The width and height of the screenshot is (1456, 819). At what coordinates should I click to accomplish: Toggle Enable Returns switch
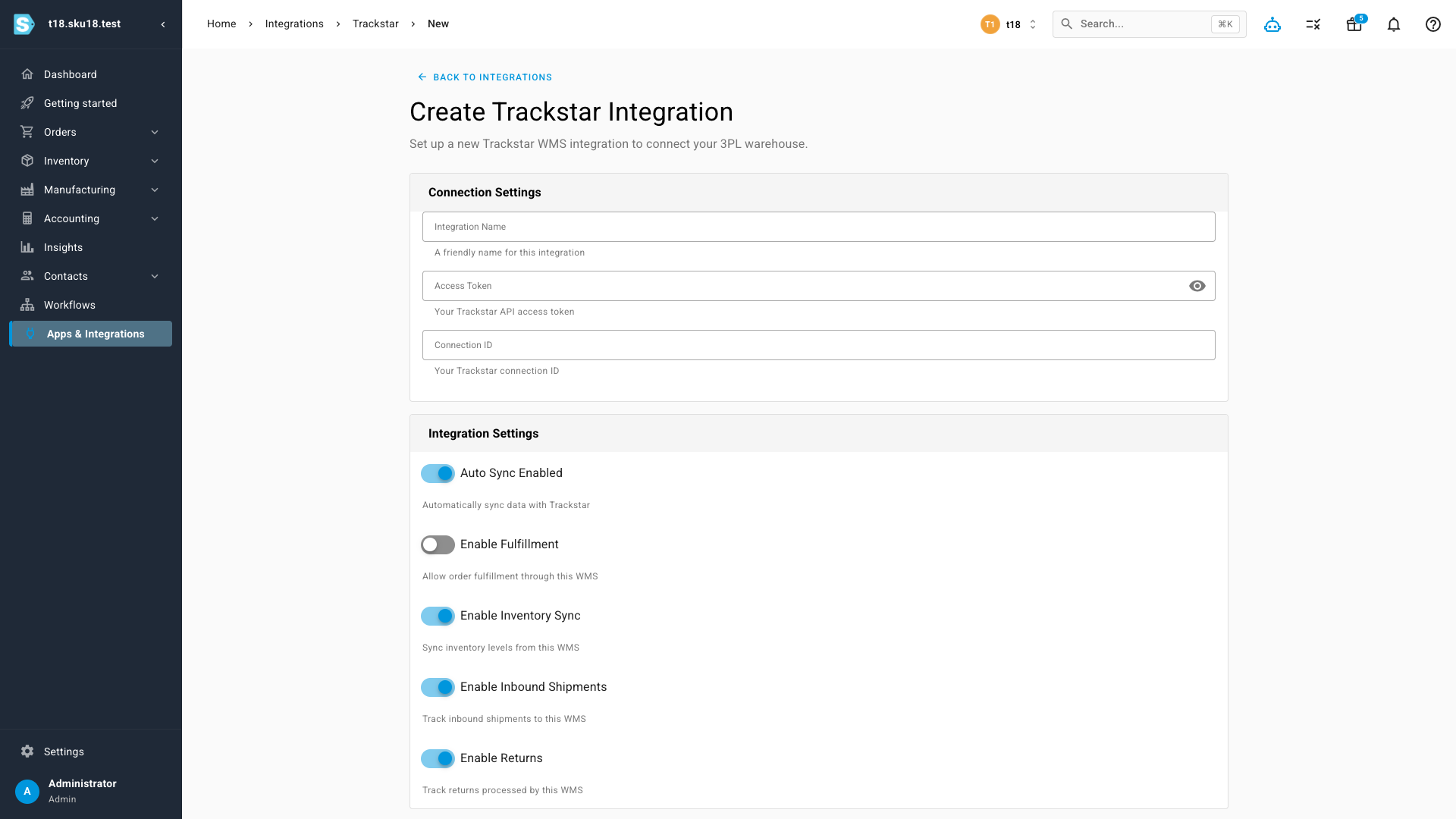coord(438,758)
